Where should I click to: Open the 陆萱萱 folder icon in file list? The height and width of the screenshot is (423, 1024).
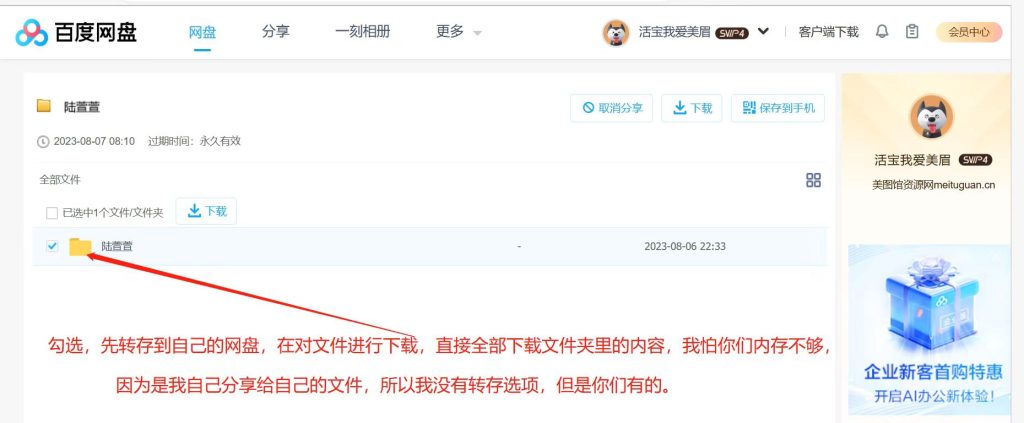point(80,246)
